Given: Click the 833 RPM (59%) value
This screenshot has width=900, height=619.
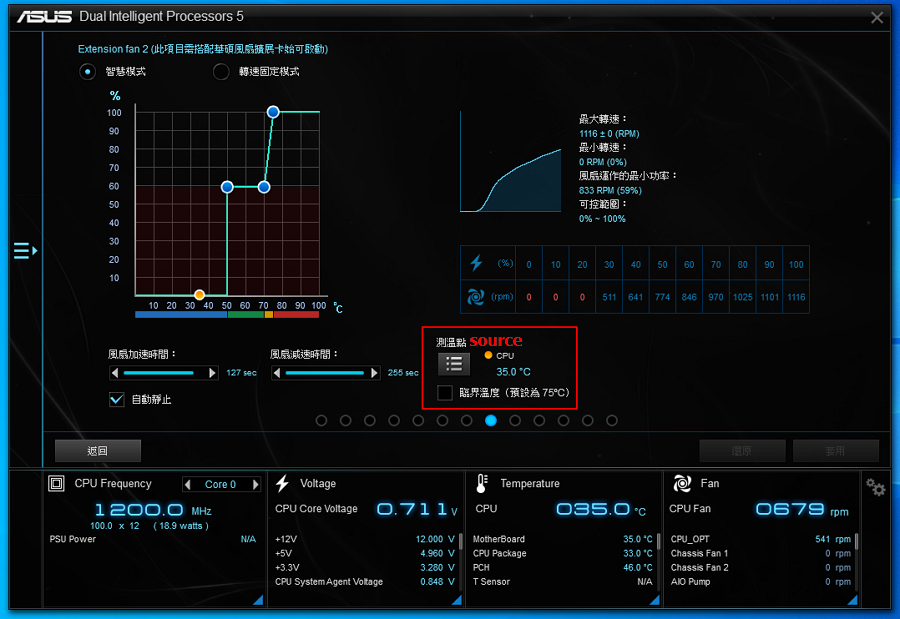Looking at the screenshot, I should [610, 190].
